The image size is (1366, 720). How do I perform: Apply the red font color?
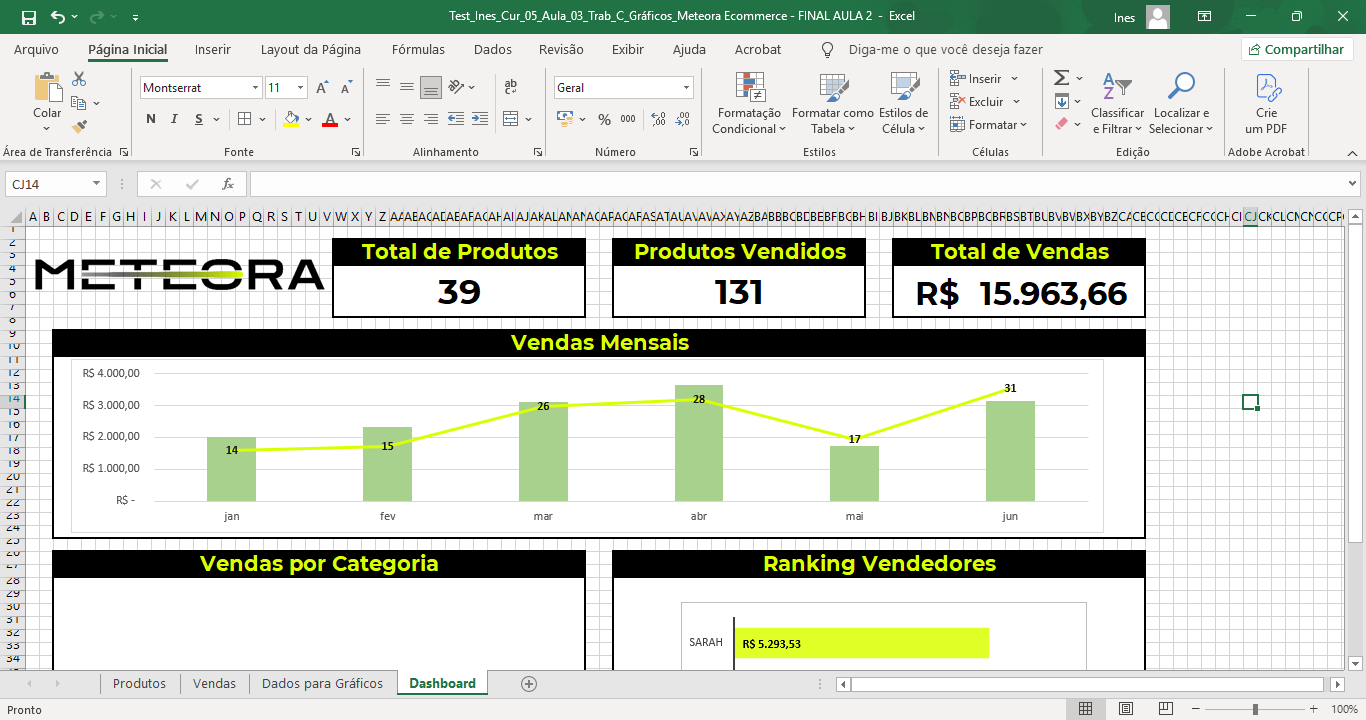pos(330,119)
